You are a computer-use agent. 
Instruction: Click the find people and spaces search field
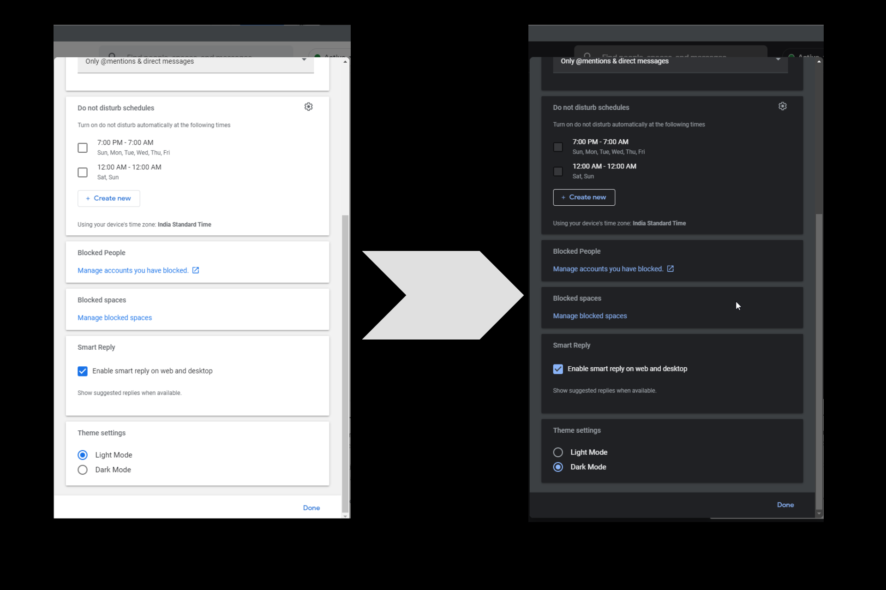(200, 52)
